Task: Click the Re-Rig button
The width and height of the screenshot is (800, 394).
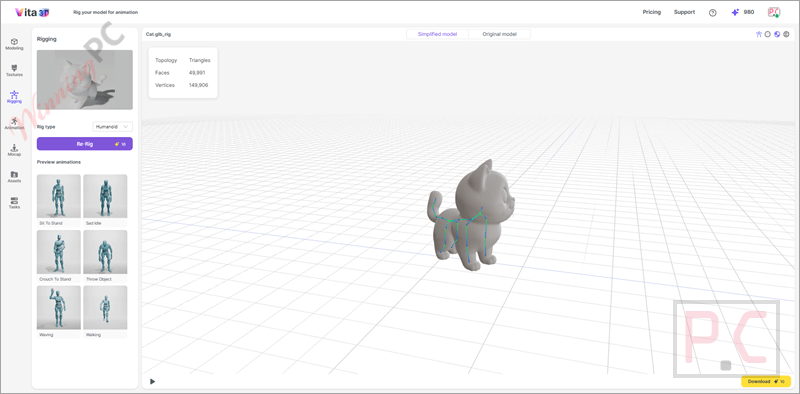Action: 85,144
